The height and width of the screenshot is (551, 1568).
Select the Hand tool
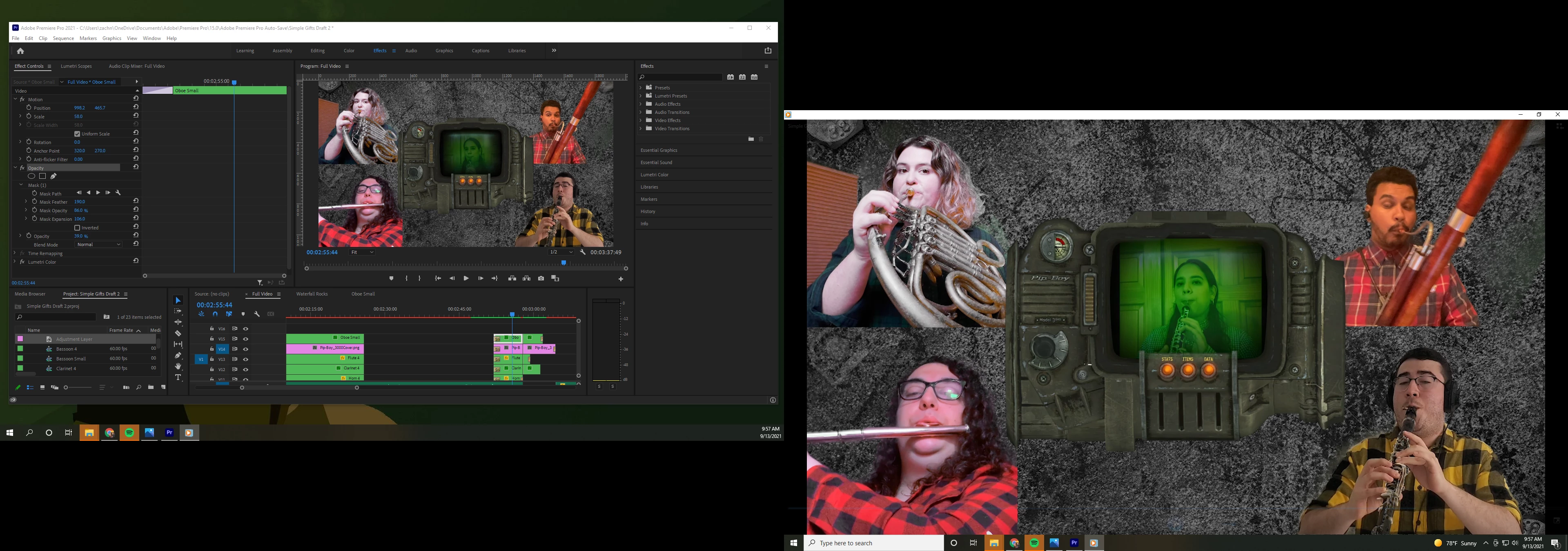click(178, 366)
